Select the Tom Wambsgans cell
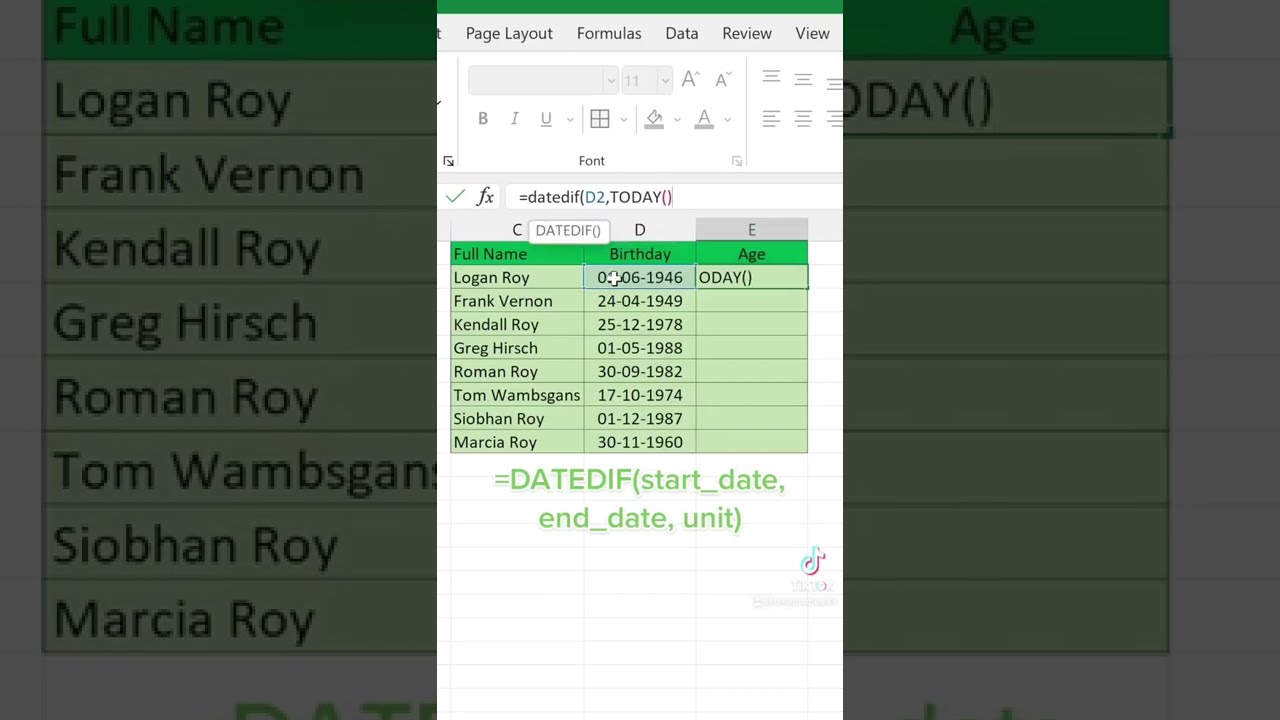This screenshot has width=1280, height=720. (517, 395)
